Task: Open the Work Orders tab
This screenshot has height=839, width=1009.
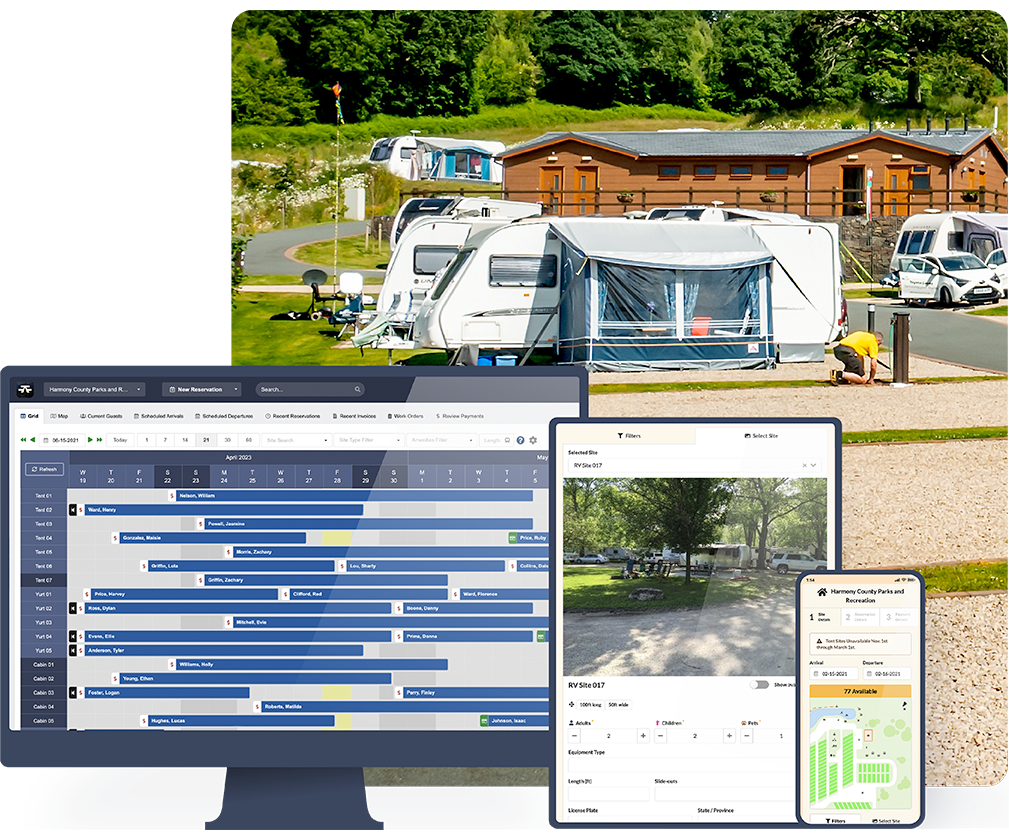Action: pos(405,416)
